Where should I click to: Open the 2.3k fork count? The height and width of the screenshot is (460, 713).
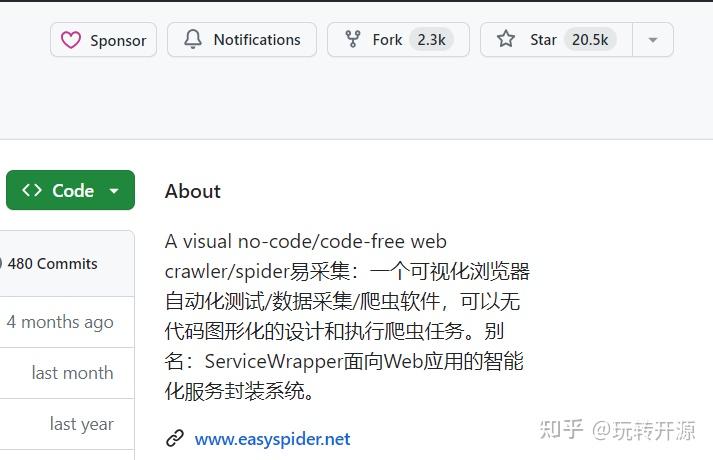pos(431,40)
